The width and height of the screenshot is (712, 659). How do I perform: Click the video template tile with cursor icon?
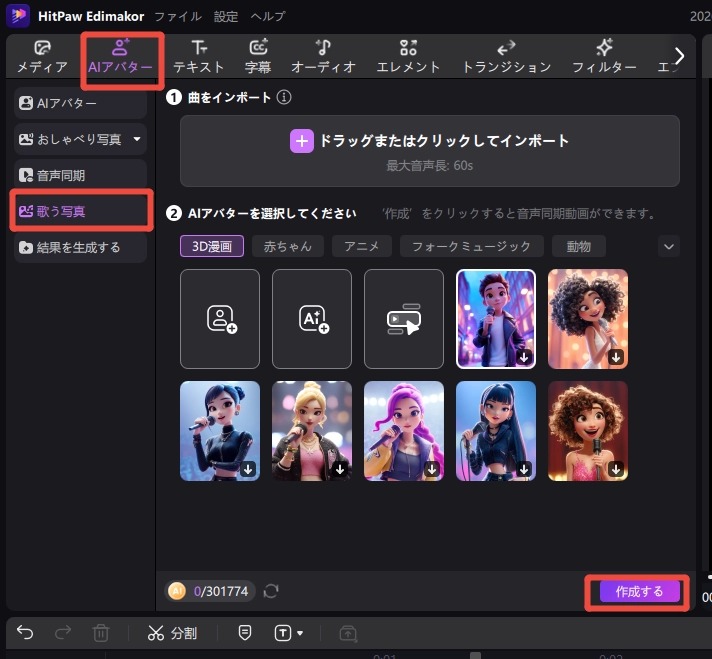404,319
